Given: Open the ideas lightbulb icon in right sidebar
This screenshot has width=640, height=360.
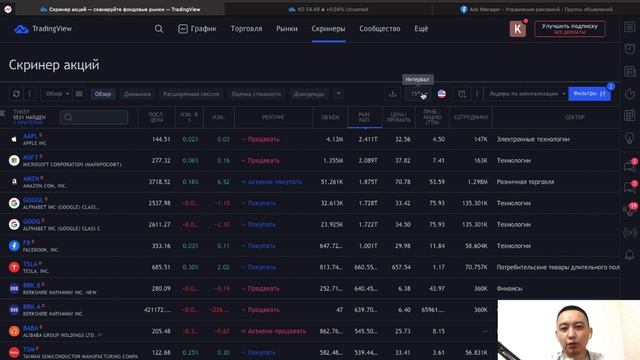Looking at the screenshot, I should point(630,138).
